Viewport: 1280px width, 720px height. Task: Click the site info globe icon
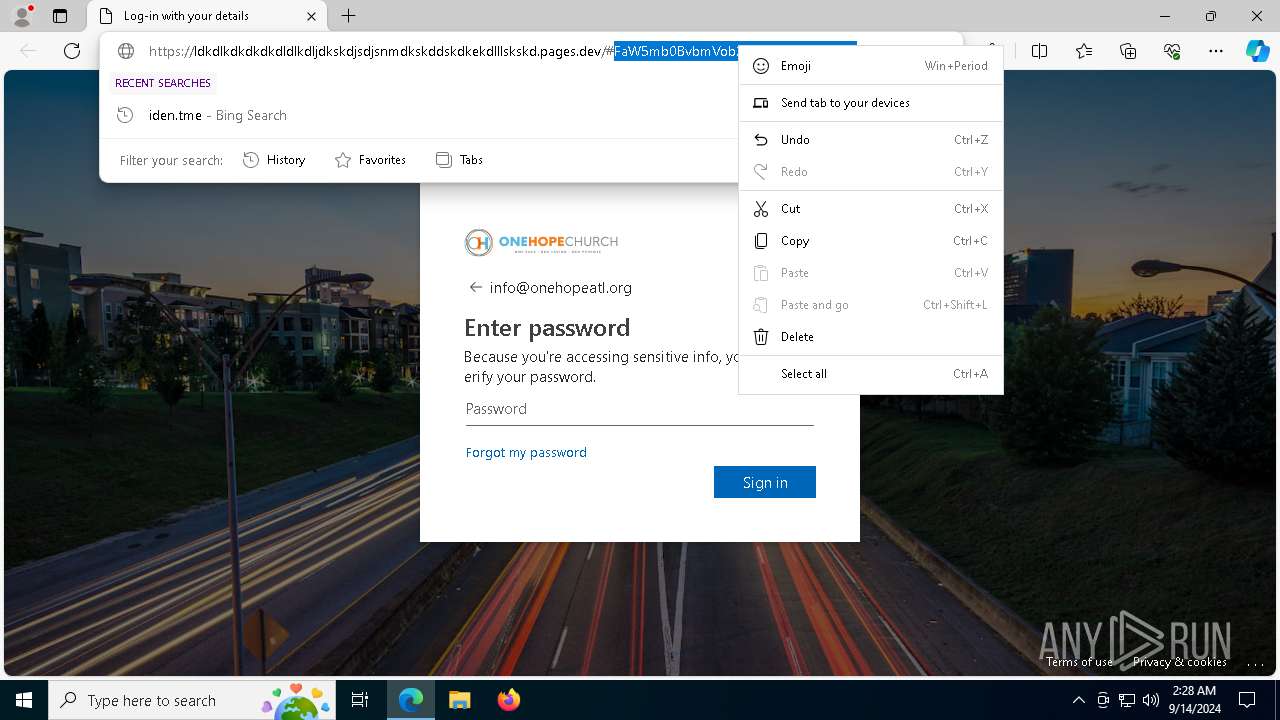pyautogui.click(x=126, y=51)
